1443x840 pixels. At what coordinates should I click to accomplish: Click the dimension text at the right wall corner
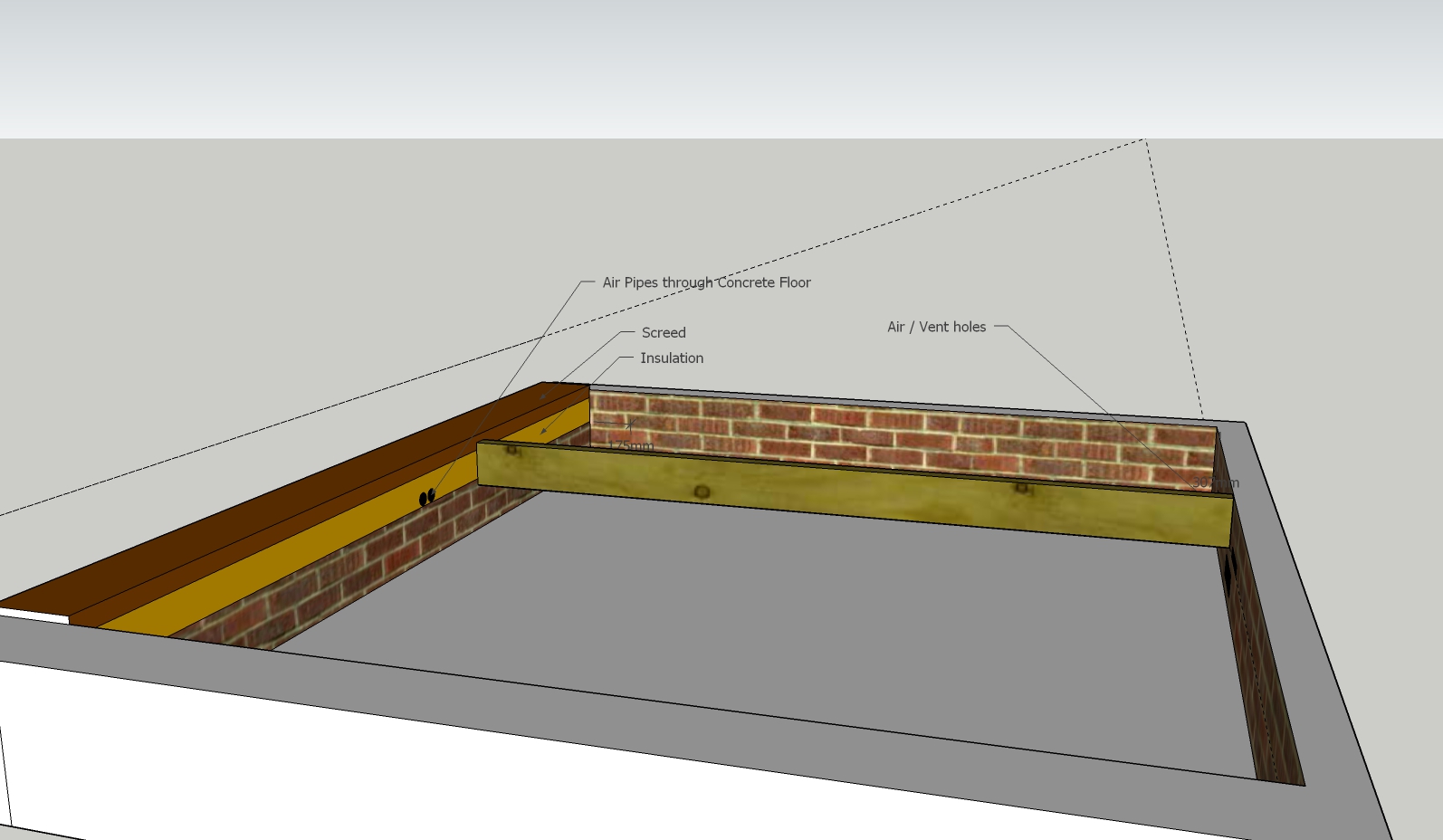1216,483
